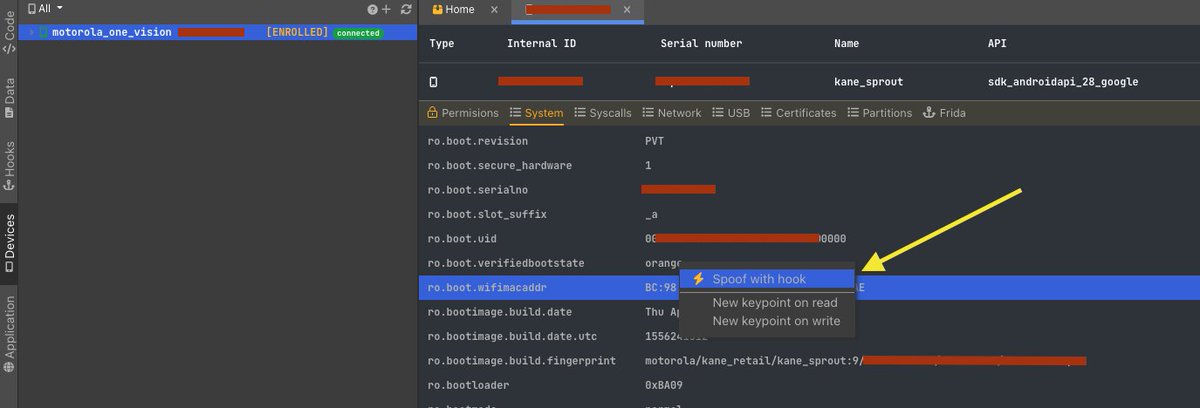Screen dimensions: 1200x408
Task: Select the Devices side panel
Action: point(9,242)
